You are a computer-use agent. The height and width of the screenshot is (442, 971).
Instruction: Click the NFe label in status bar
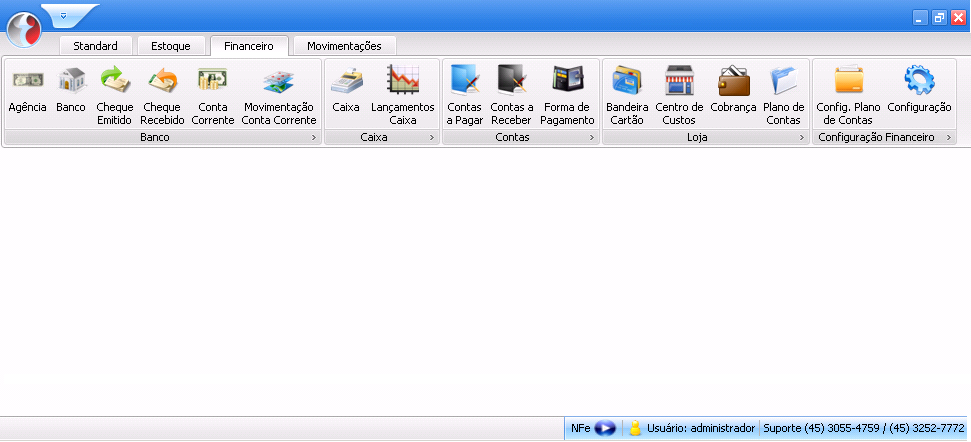(581, 428)
